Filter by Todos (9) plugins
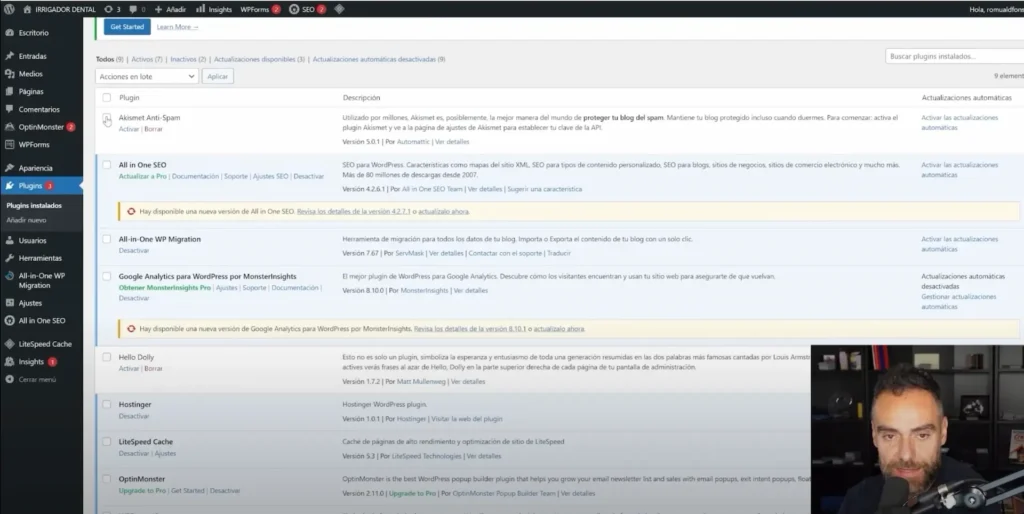Screen dimensions: 1024x514 click(110, 59)
